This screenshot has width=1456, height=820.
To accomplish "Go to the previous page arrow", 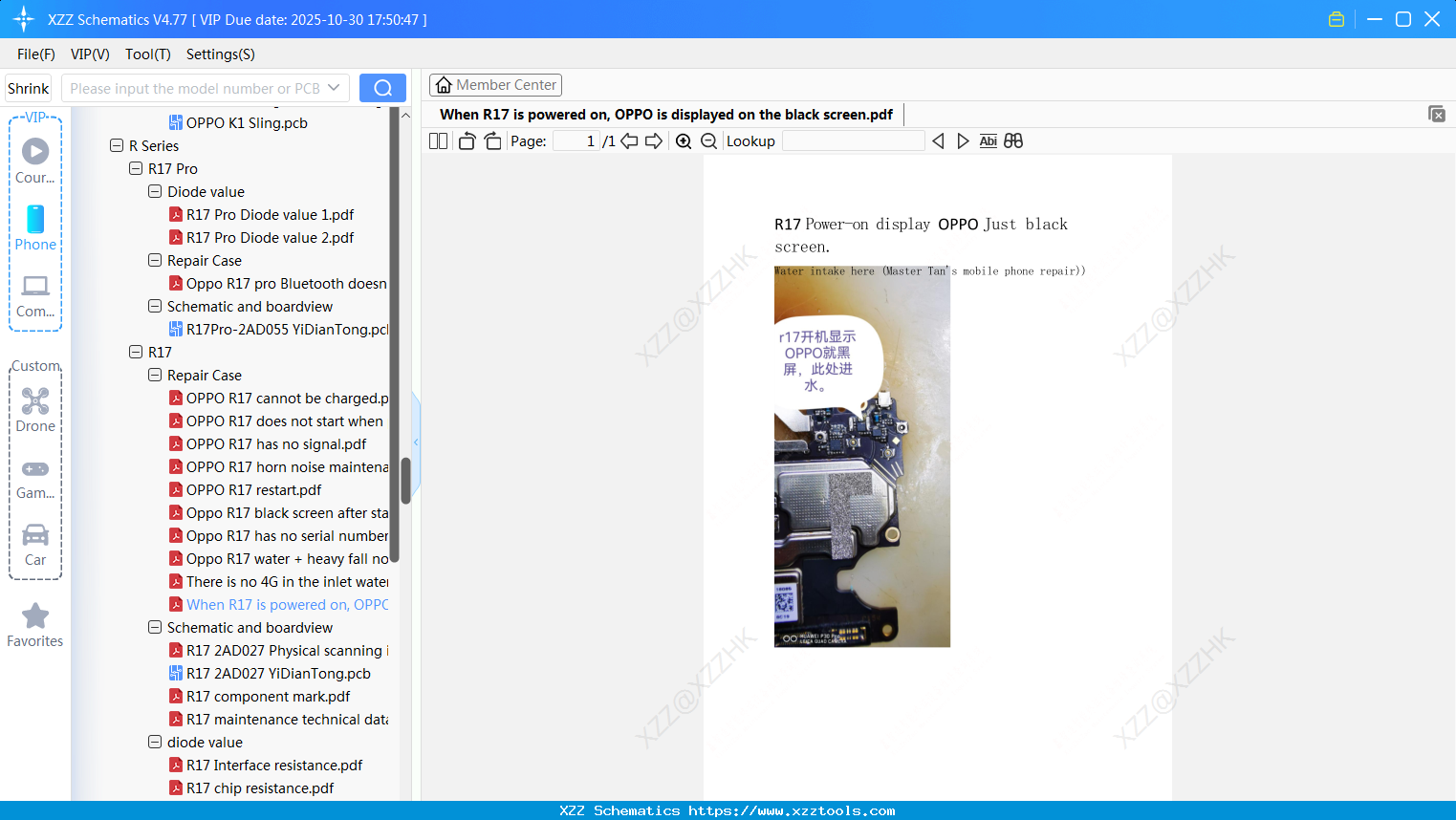I will tap(629, 141).
